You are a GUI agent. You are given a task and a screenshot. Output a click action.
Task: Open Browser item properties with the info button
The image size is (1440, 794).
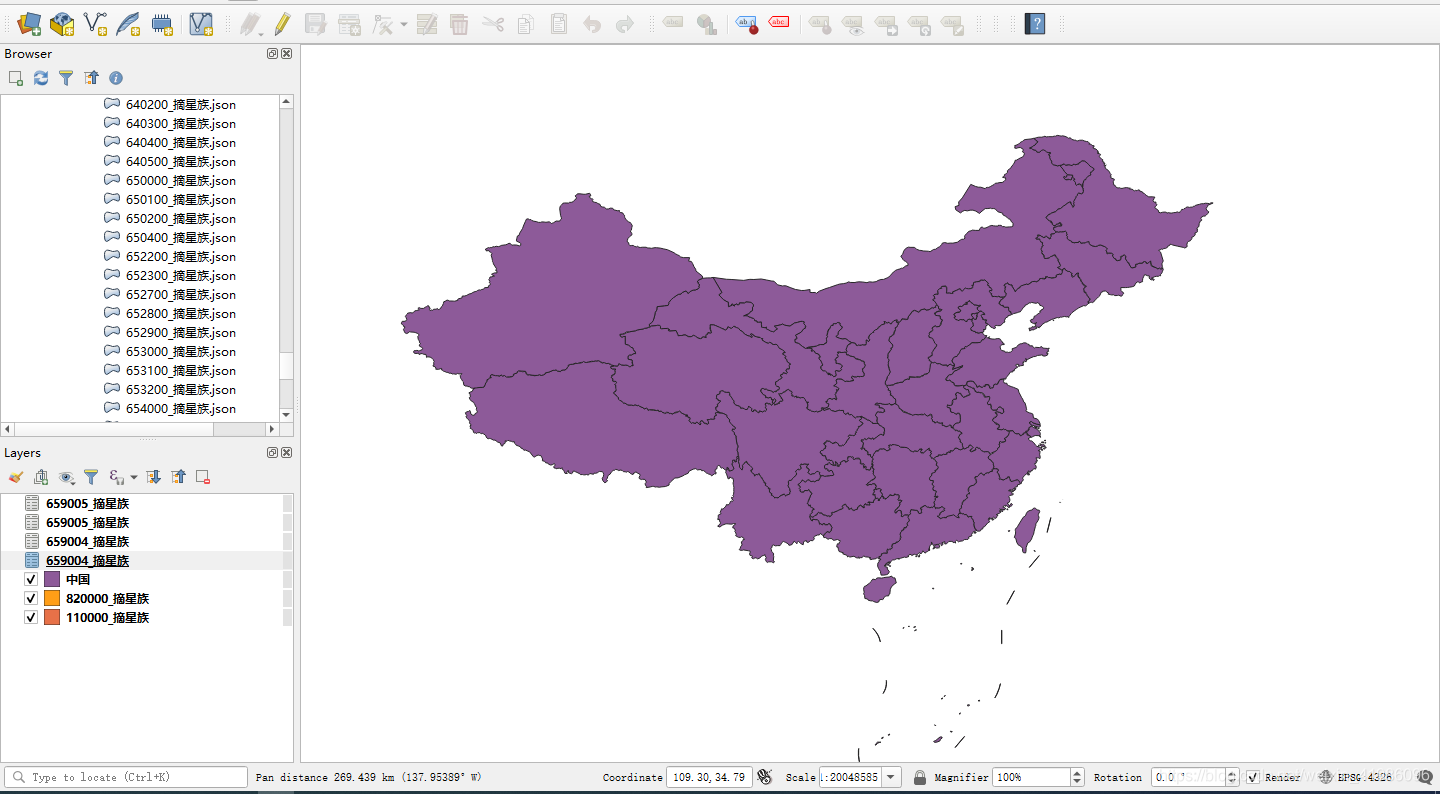pyautogui.click(x=116, y=78)
